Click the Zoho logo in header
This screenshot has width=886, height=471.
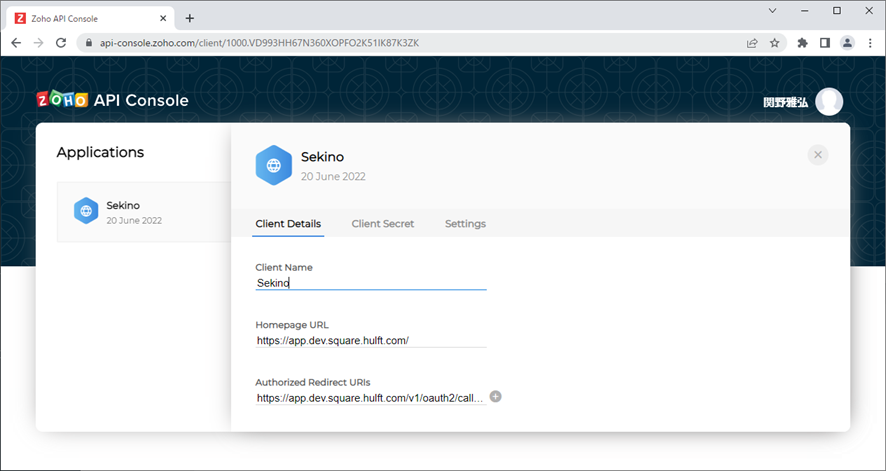click(62, 100)
